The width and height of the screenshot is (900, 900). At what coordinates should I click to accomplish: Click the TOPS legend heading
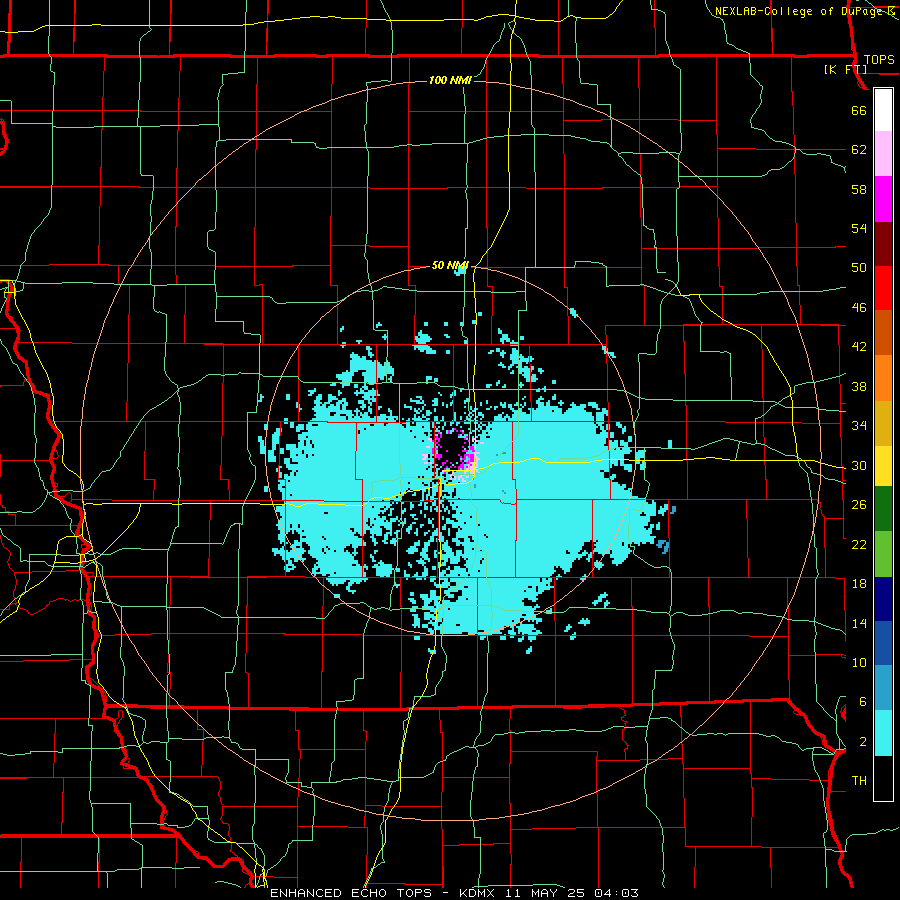tap(879, 60)
